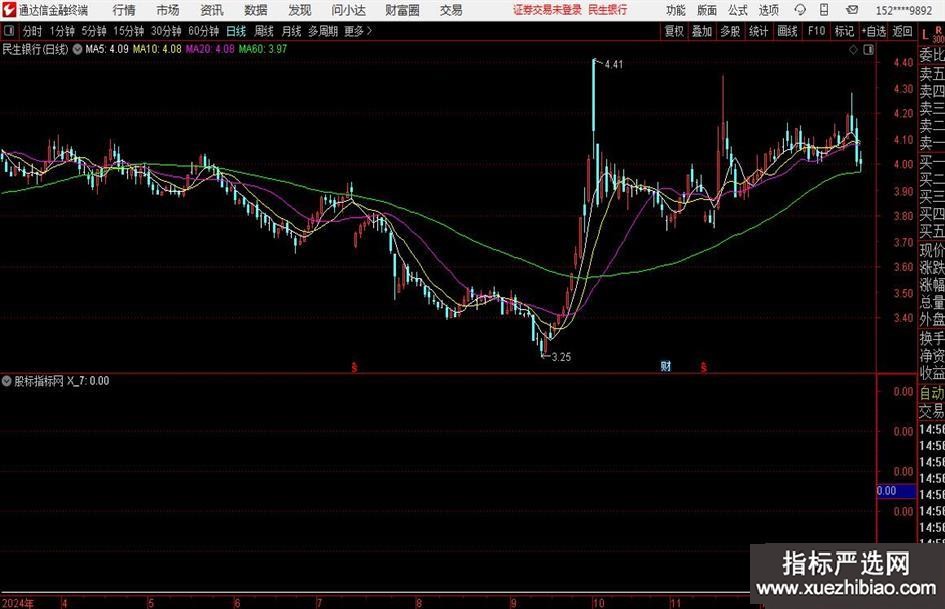Select the 日线 daily period tab
945x609 pixels.
[236, 31]
